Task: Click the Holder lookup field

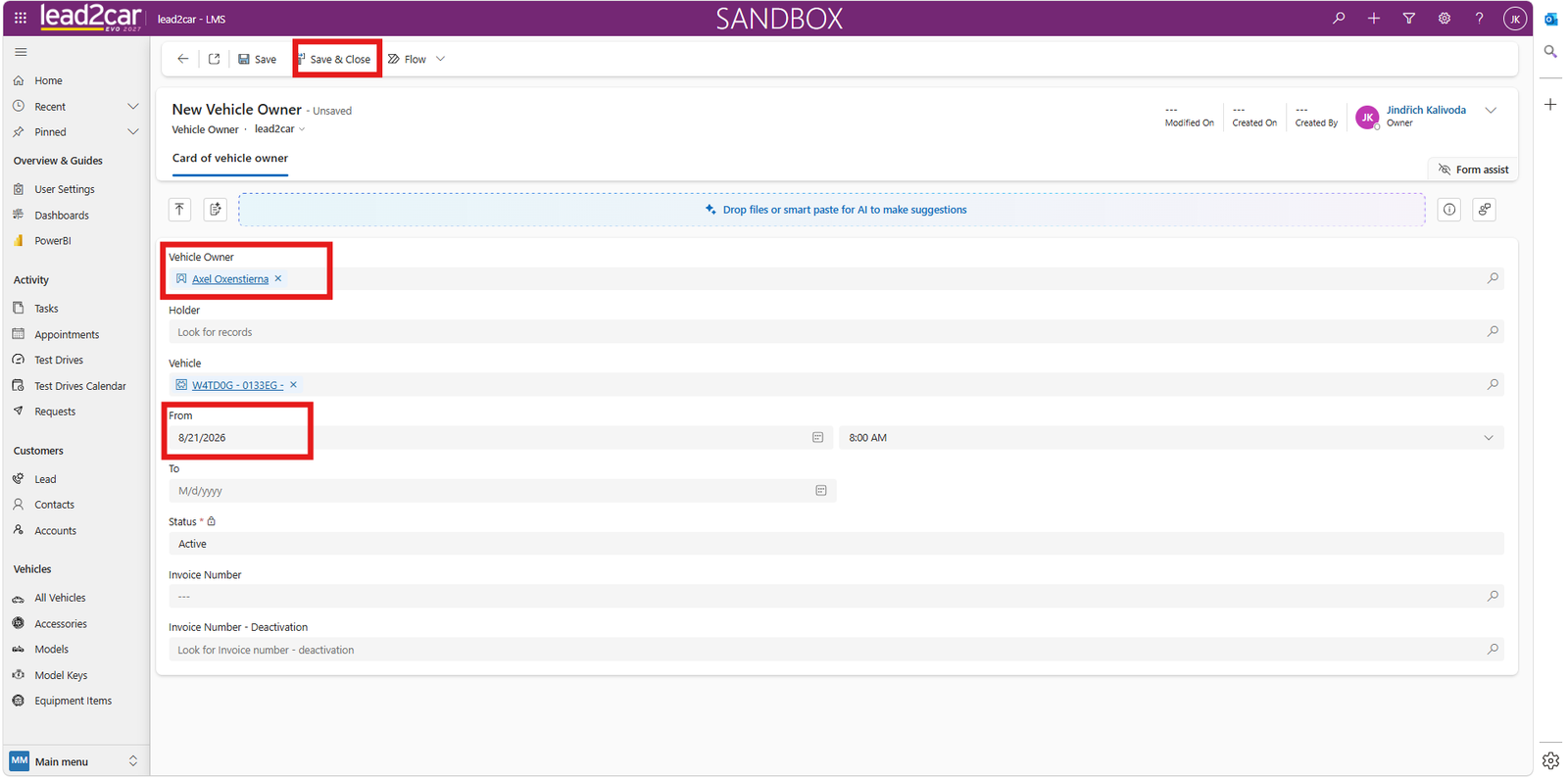Action: click(x=835, y=332)
